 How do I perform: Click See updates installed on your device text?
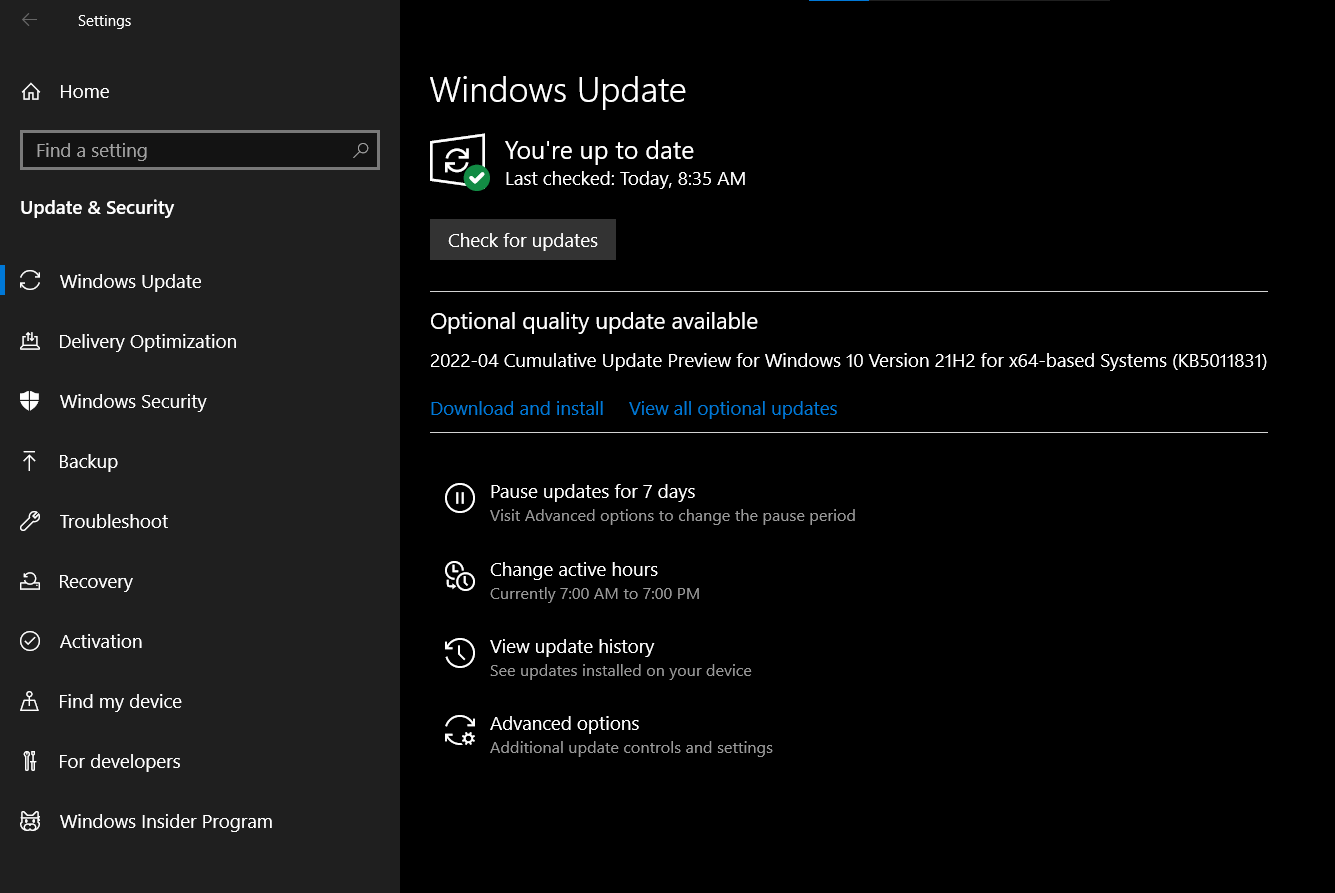621,670
